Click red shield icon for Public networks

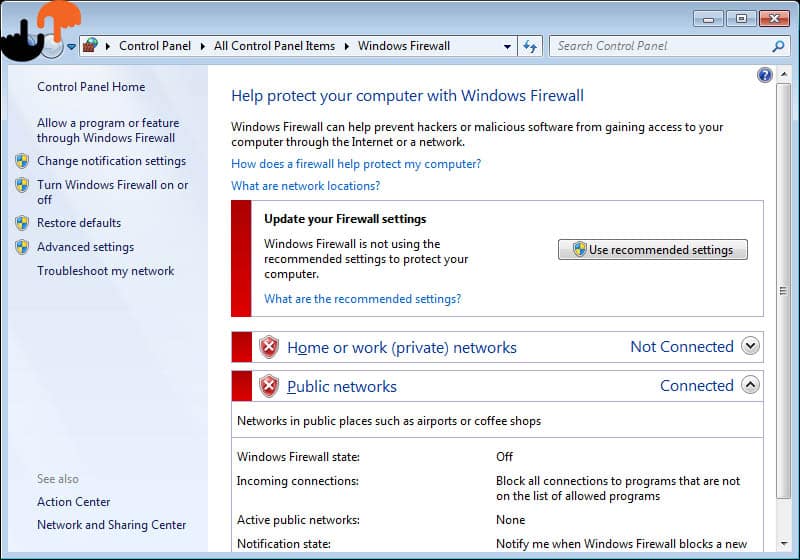(269, 386)
